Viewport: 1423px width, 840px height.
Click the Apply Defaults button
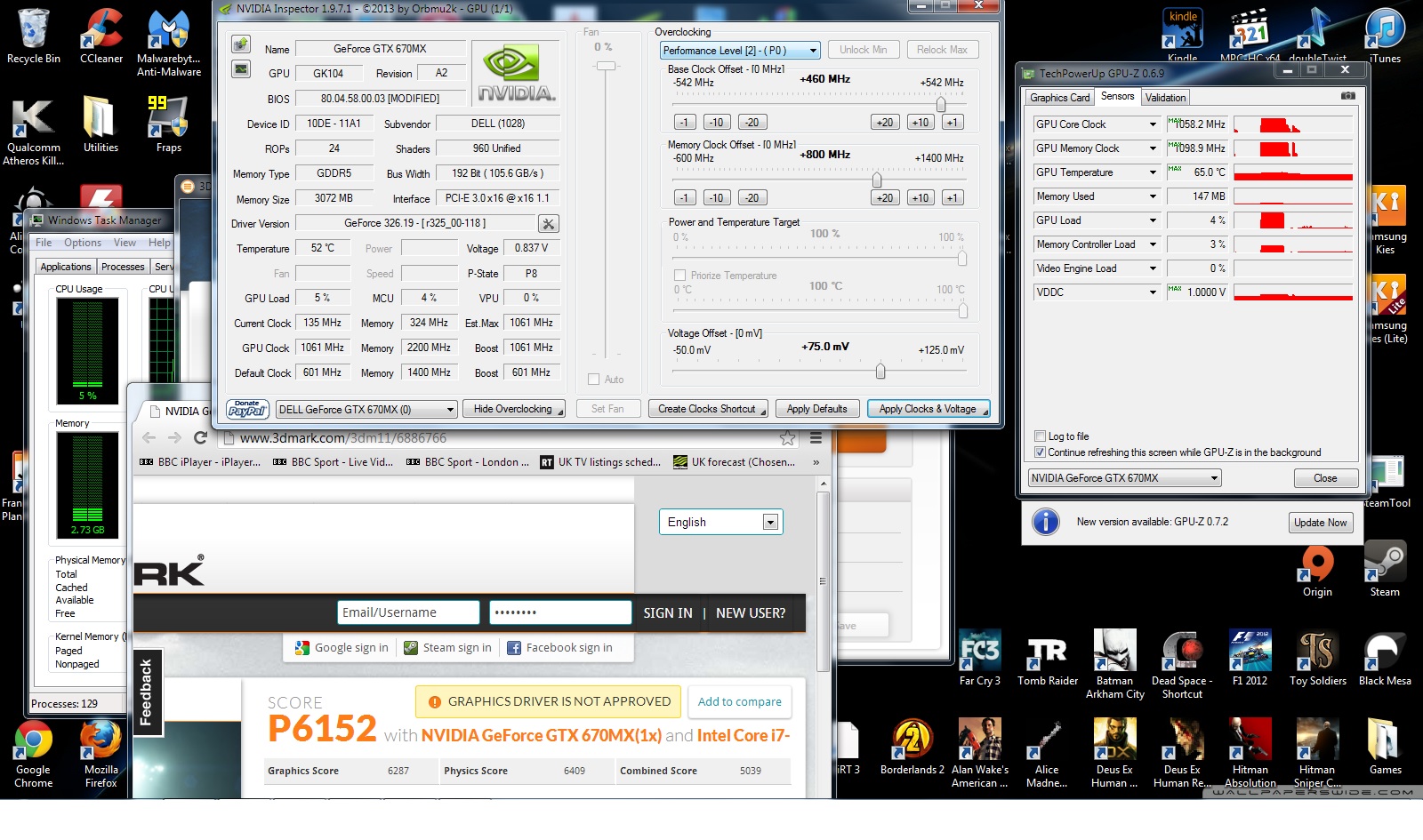(817, 409)
